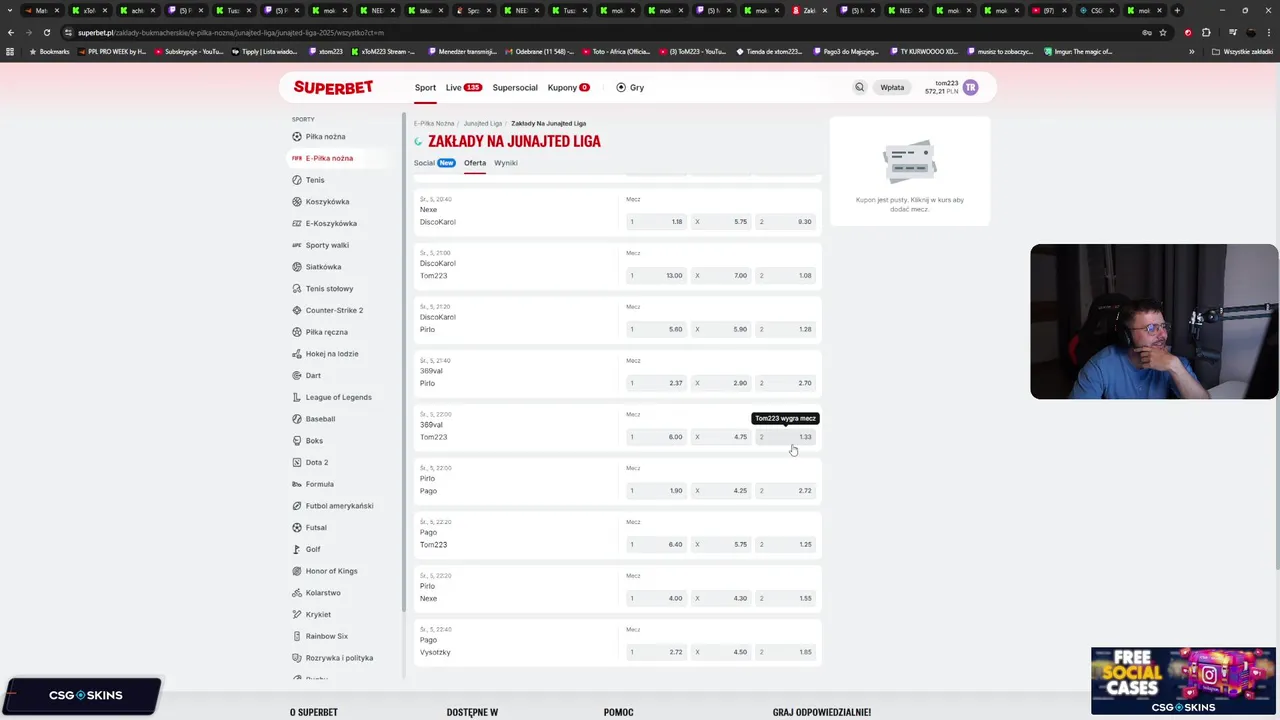Click the browser address bar

point(600,32)
